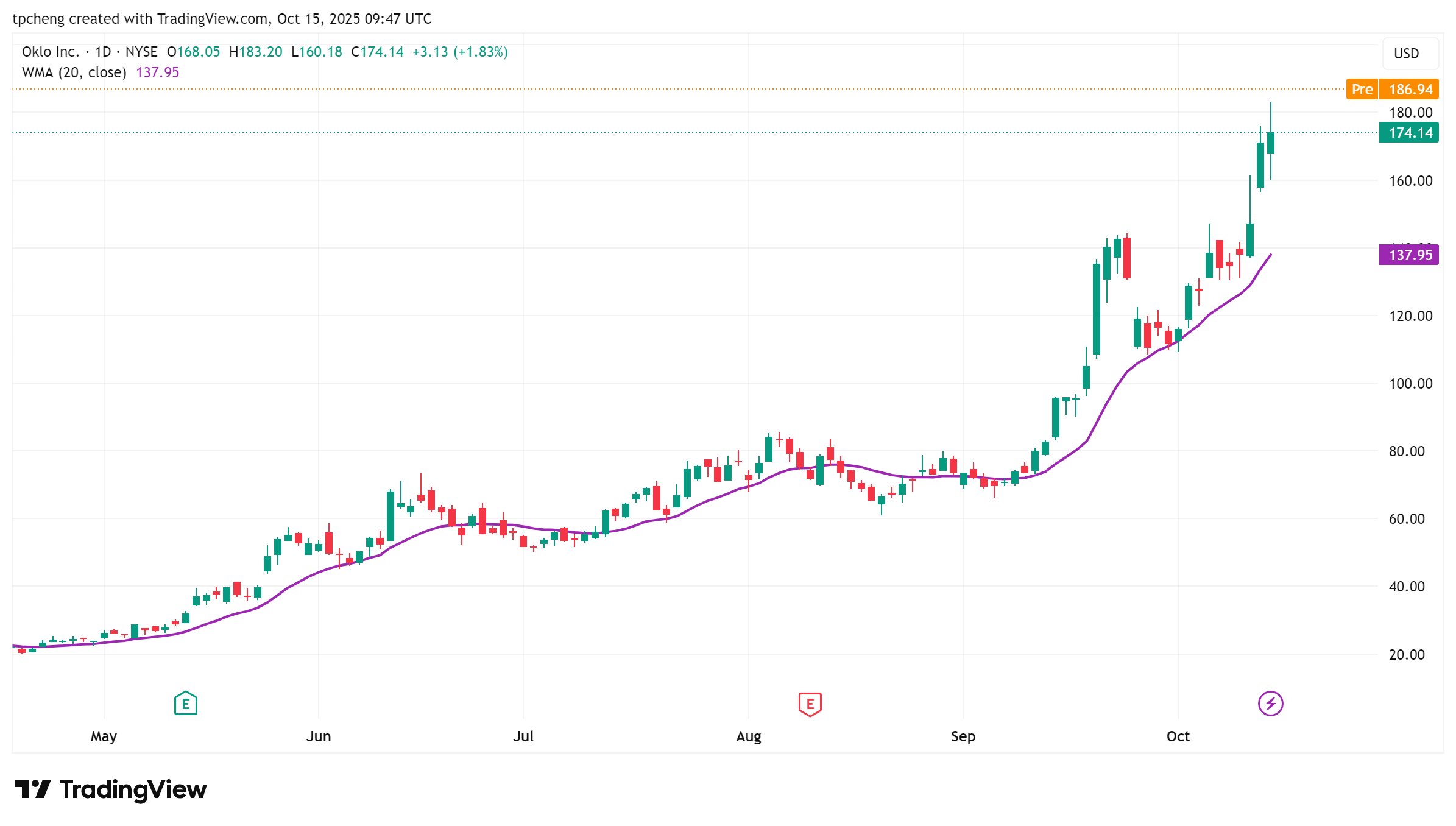Click the green 174.14 current price label
This screenshot has height=826, width=1456.
(x=1409, y=133)
